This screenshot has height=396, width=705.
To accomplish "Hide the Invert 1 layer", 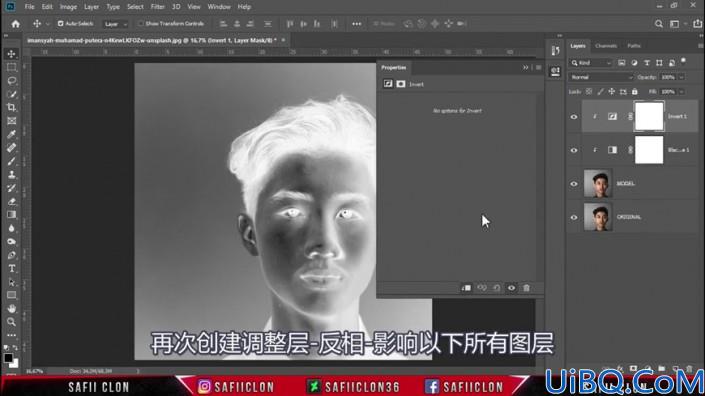I will coord(574,117).
